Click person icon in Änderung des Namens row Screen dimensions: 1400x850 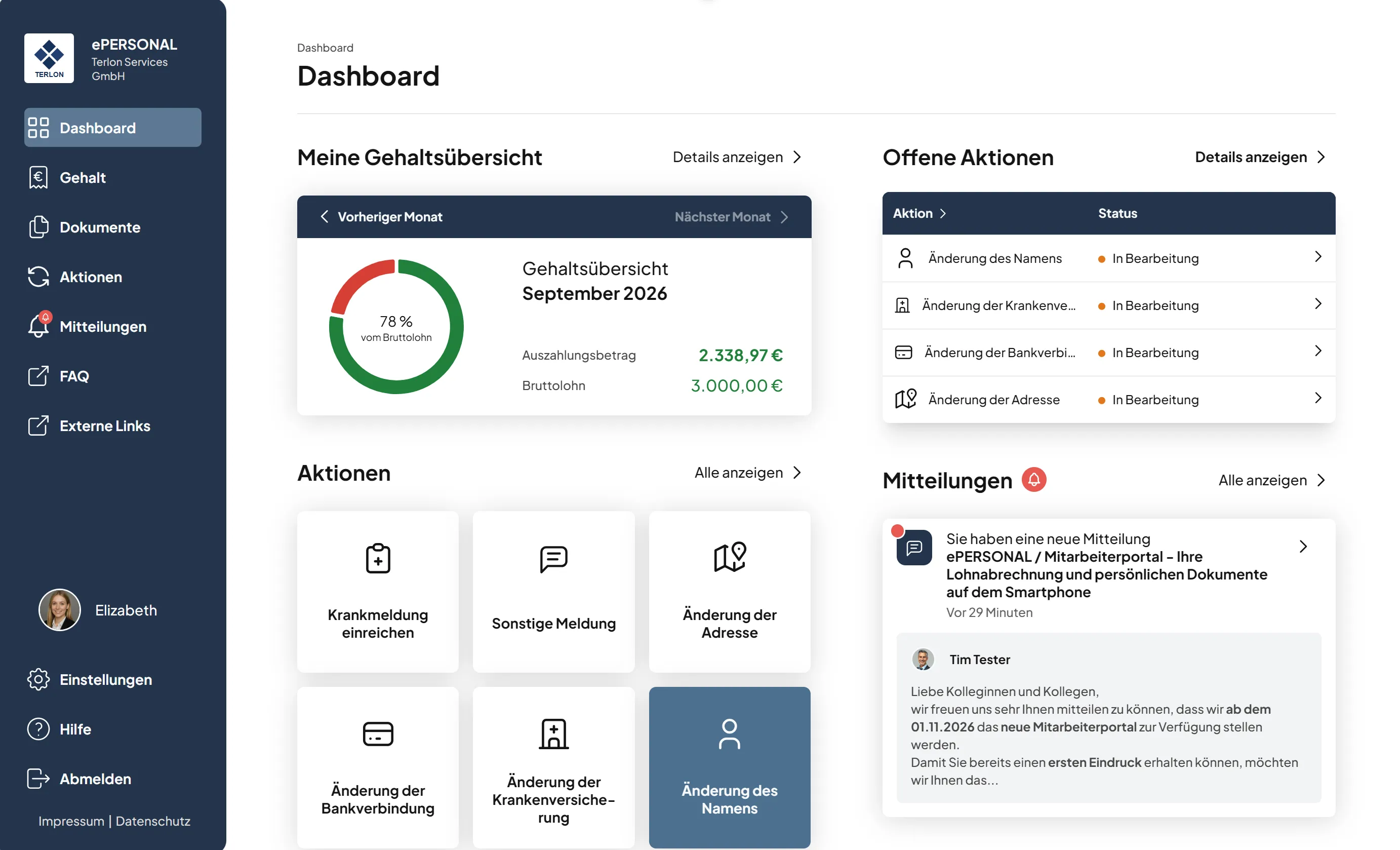905,258
